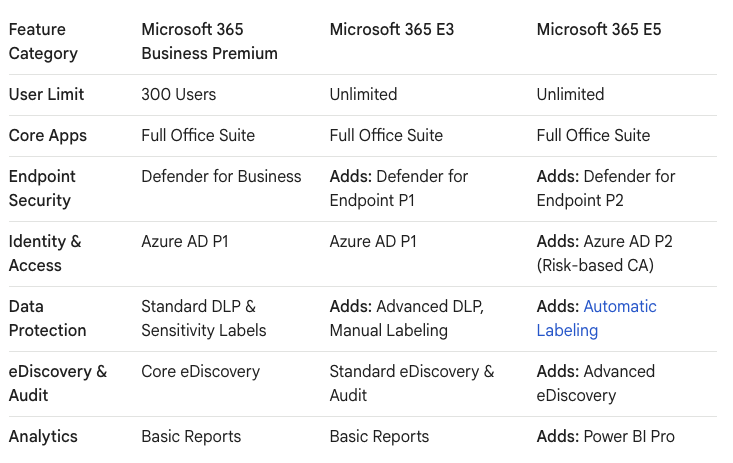Viewport: 733px width, 463px height.
Task: Click the Microsoft 365 Business Premium column header
Action: pyautogui.click(x=209, y=41)
